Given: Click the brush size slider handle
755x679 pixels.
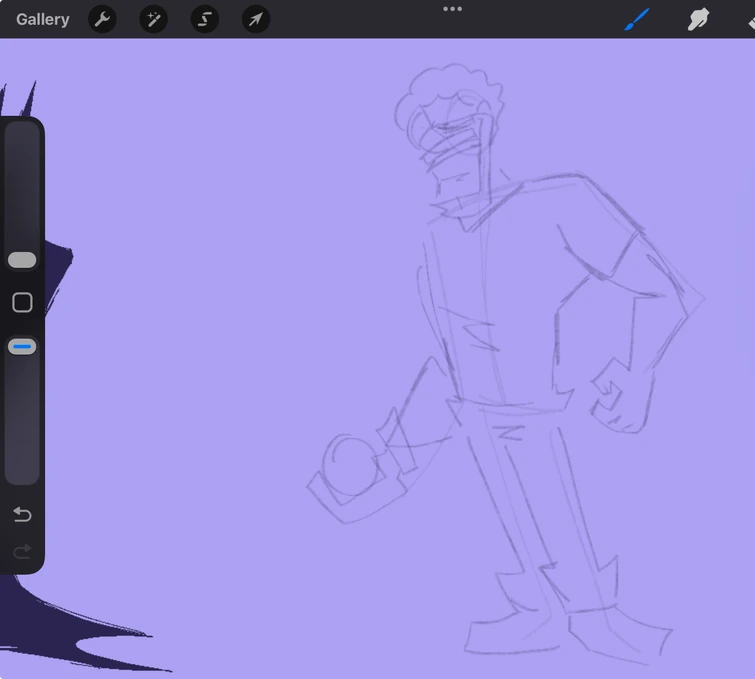Looking at the screenshot, I should tap(22, 260).
